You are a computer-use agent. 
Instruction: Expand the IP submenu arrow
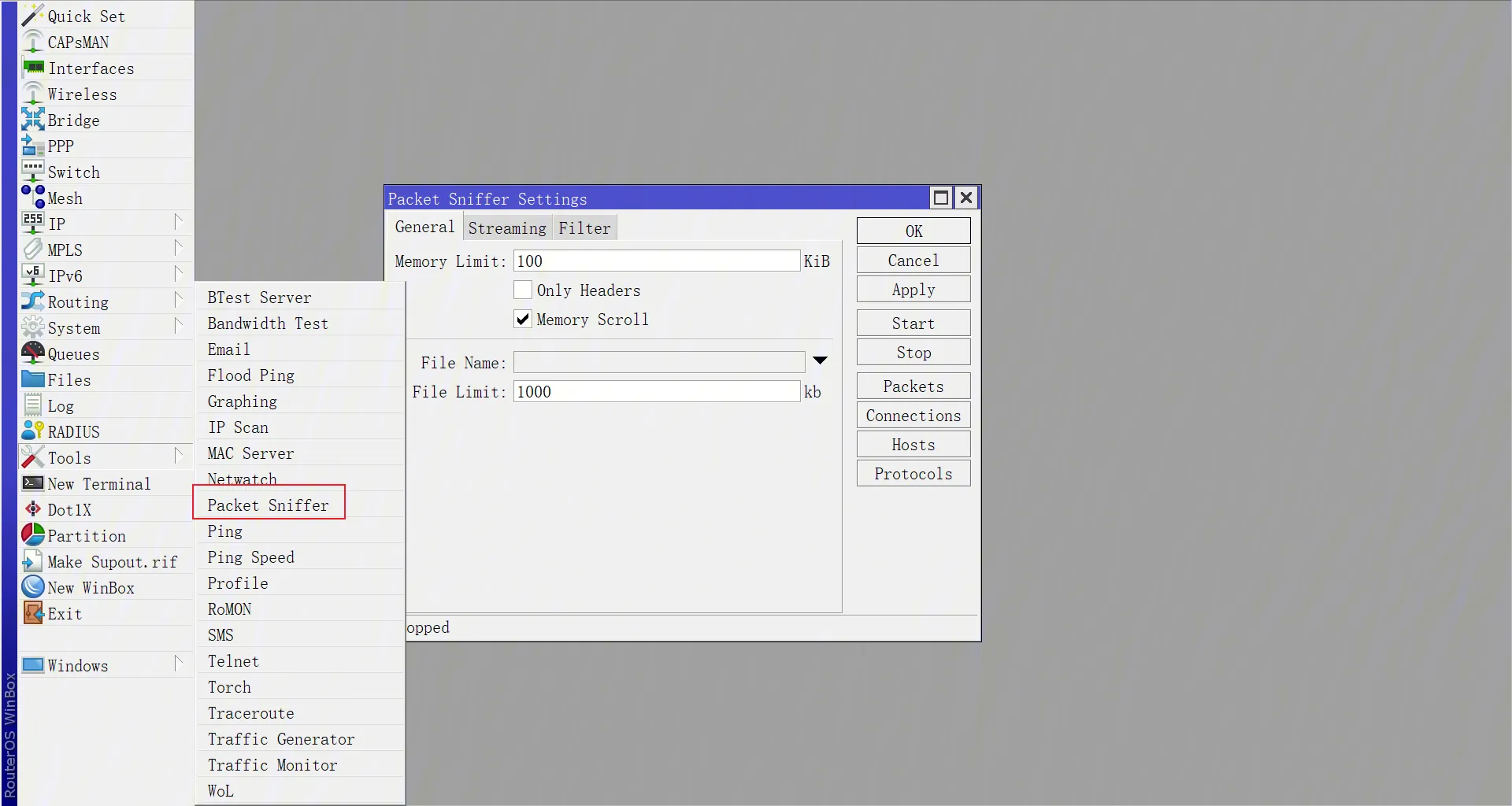click(179, 224)
